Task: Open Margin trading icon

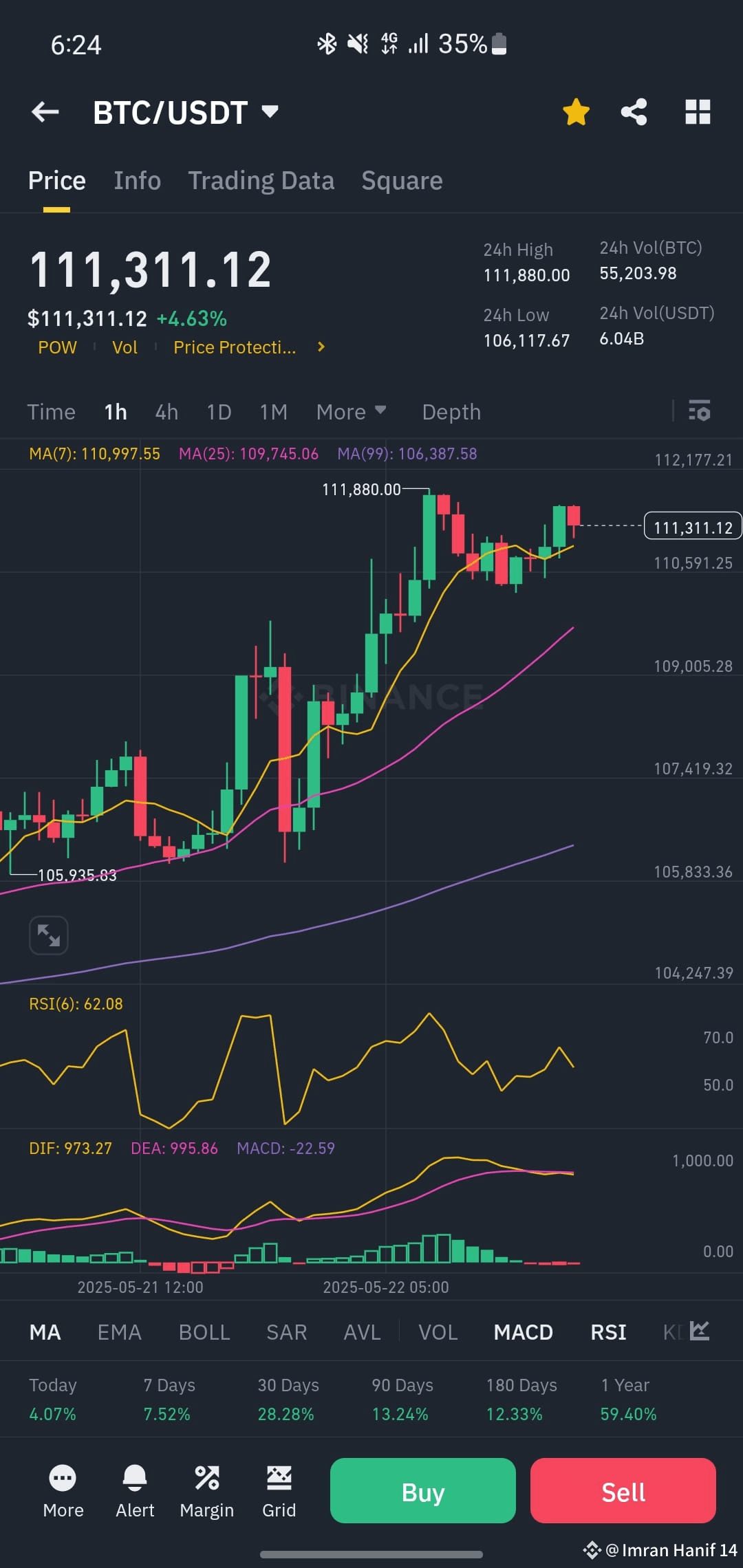Action: pyautogui.click(x=207, y=1492)
